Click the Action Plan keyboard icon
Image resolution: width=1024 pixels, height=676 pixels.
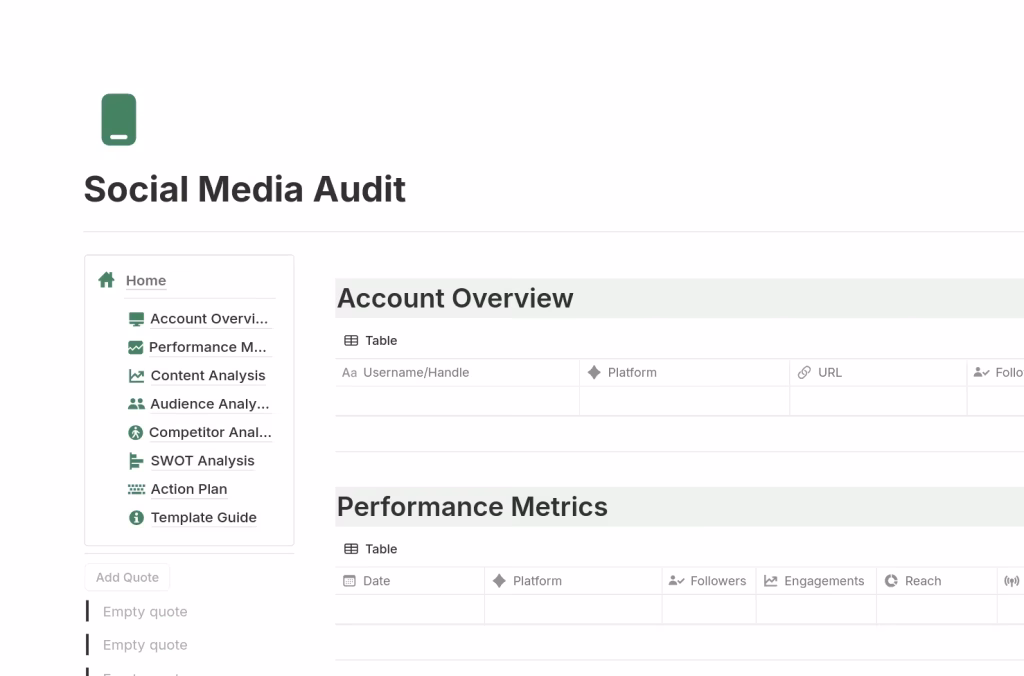point(136,489)
